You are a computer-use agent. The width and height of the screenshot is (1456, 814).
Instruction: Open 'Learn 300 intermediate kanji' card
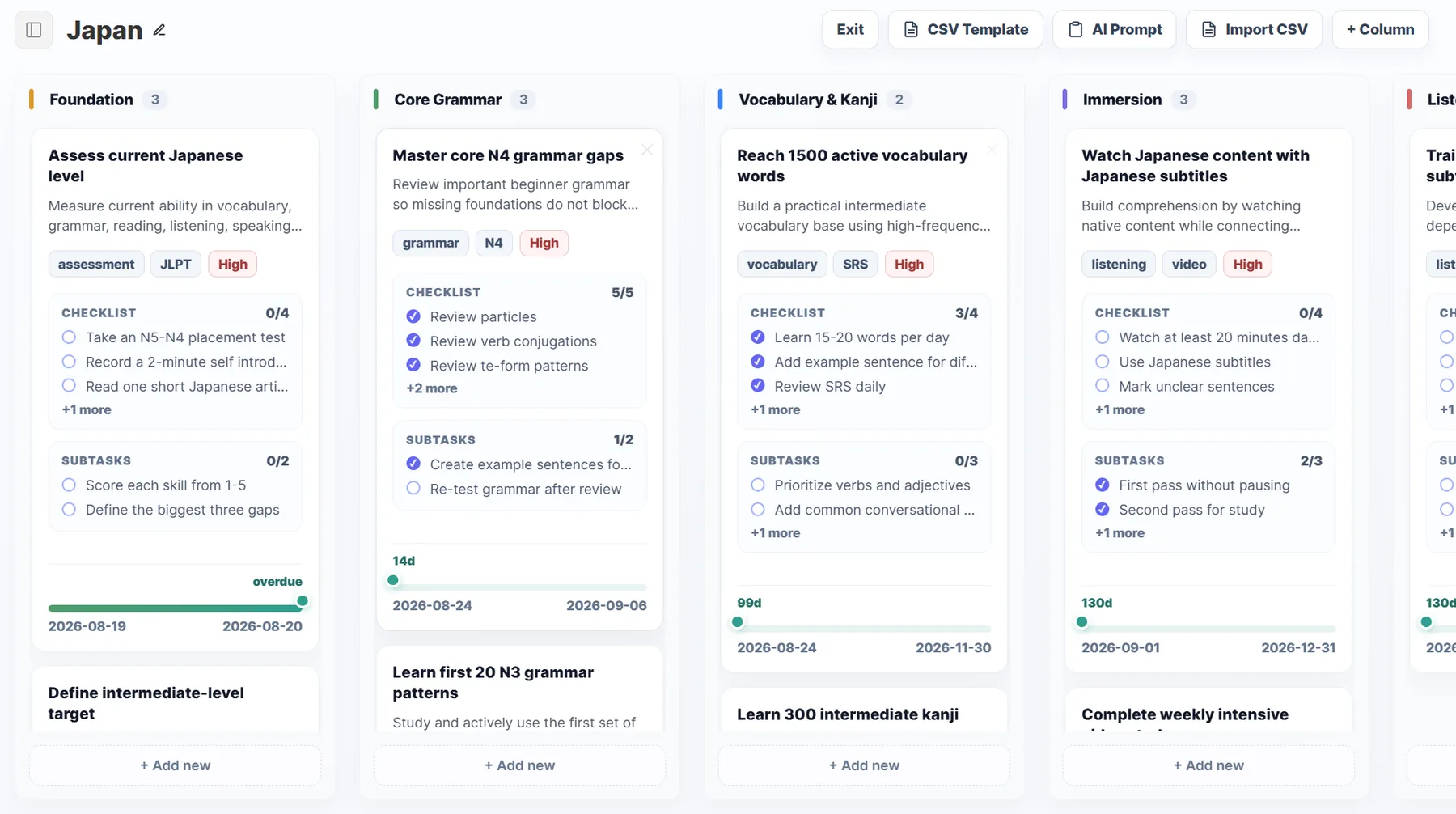(x=864, y=710)
